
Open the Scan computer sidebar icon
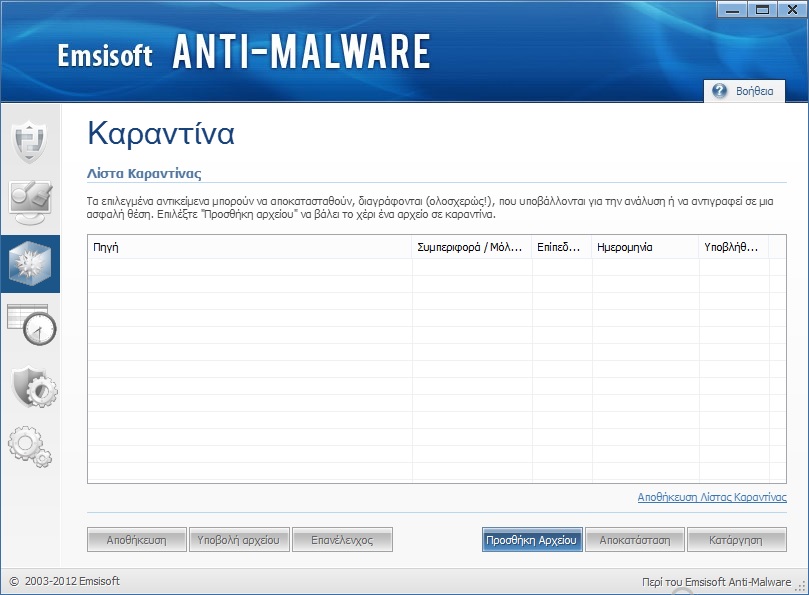30,202
